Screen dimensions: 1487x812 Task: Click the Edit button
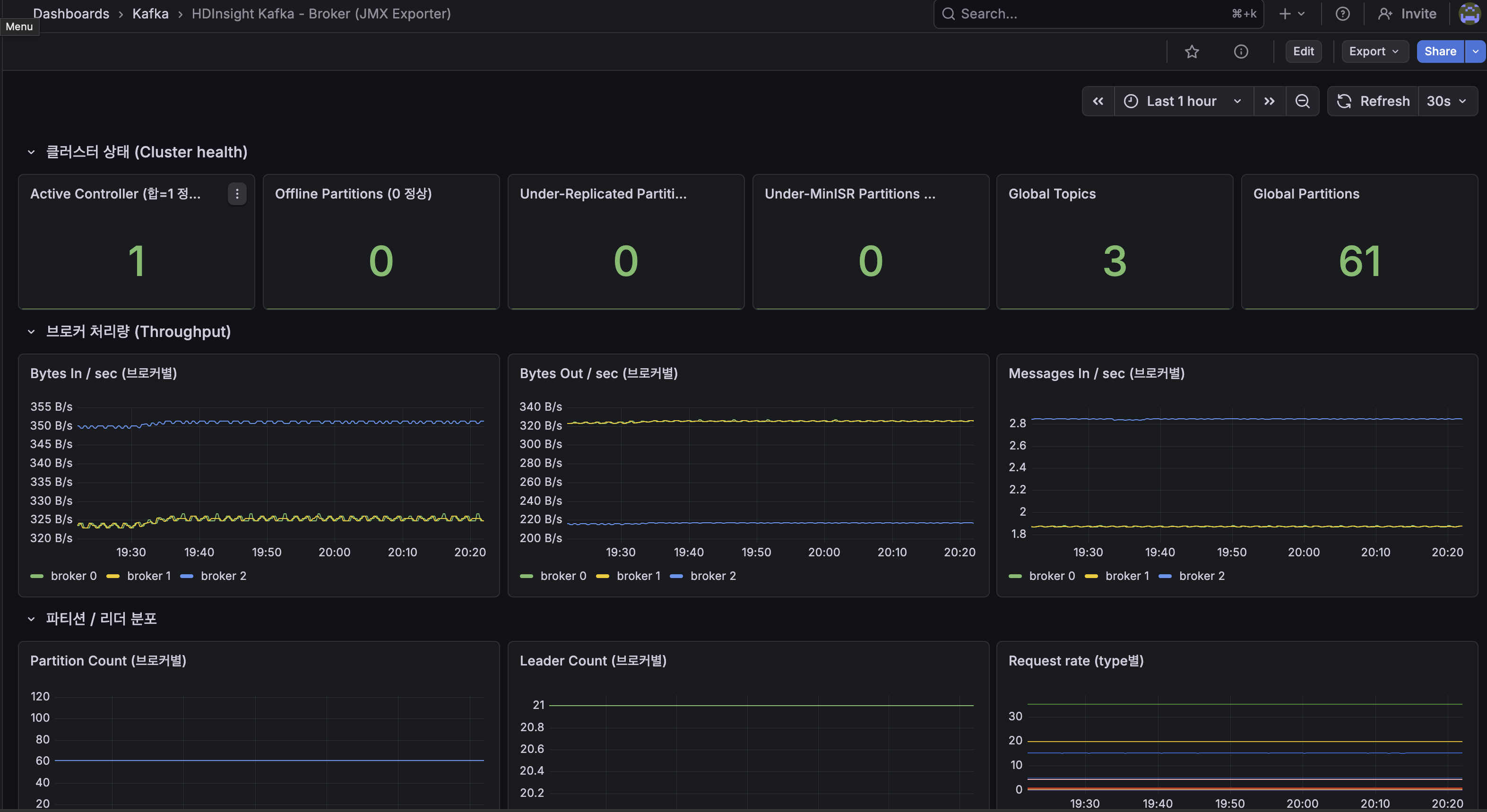coord(1304,52)
